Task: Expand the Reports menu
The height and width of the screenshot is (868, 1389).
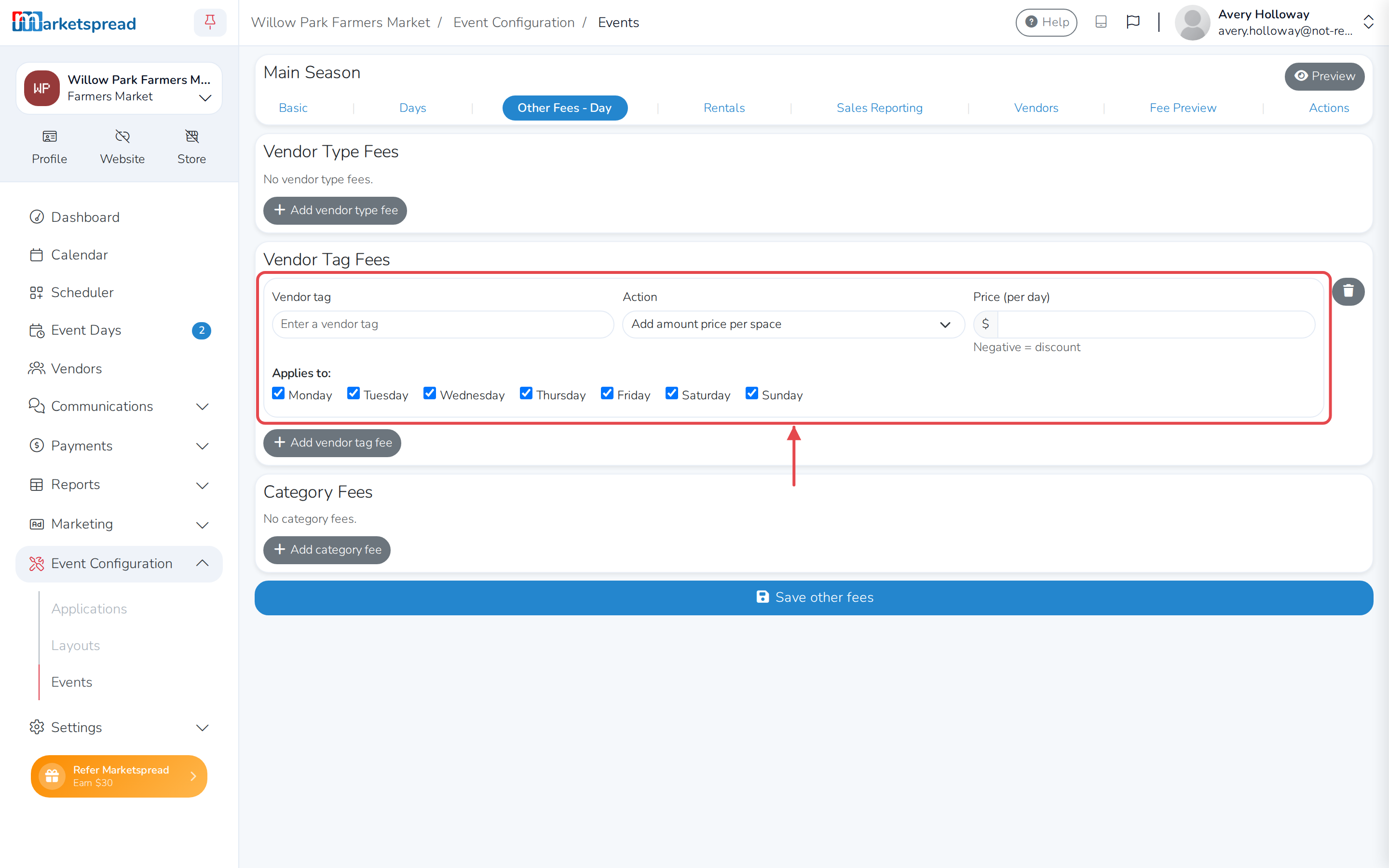Action: click(119, 485)
